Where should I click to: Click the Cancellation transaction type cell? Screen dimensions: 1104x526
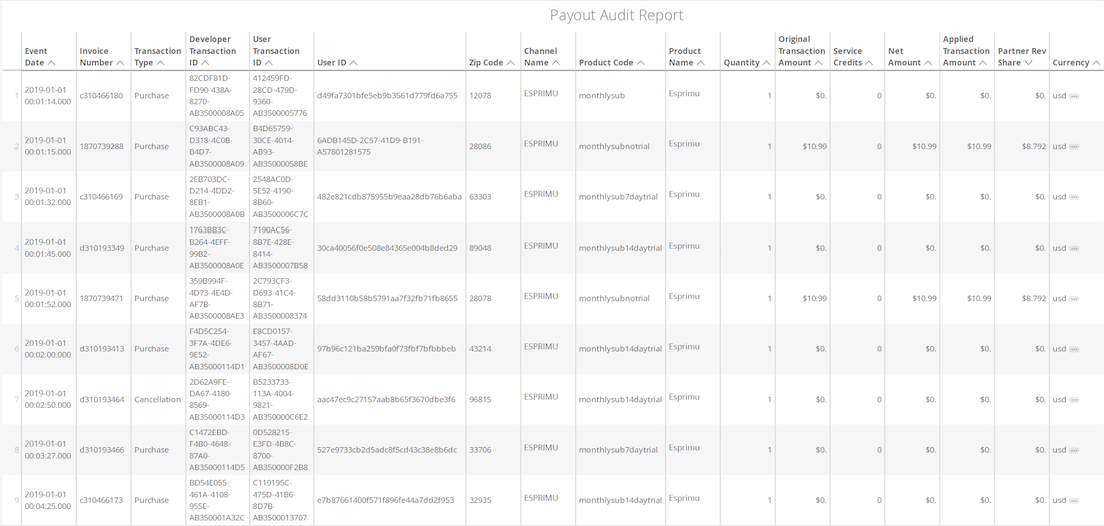[157, 400]
